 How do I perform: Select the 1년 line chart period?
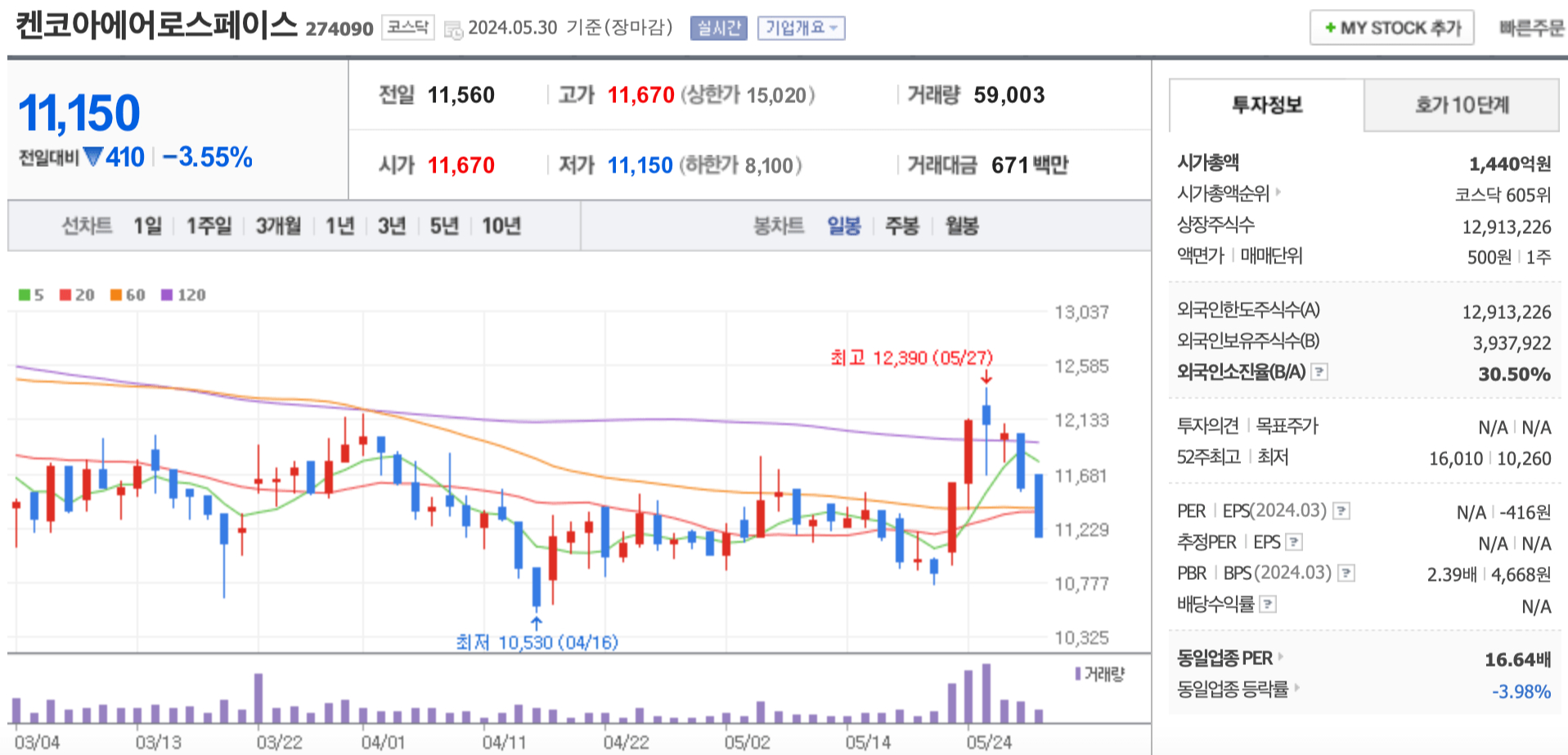pos(339,226)
